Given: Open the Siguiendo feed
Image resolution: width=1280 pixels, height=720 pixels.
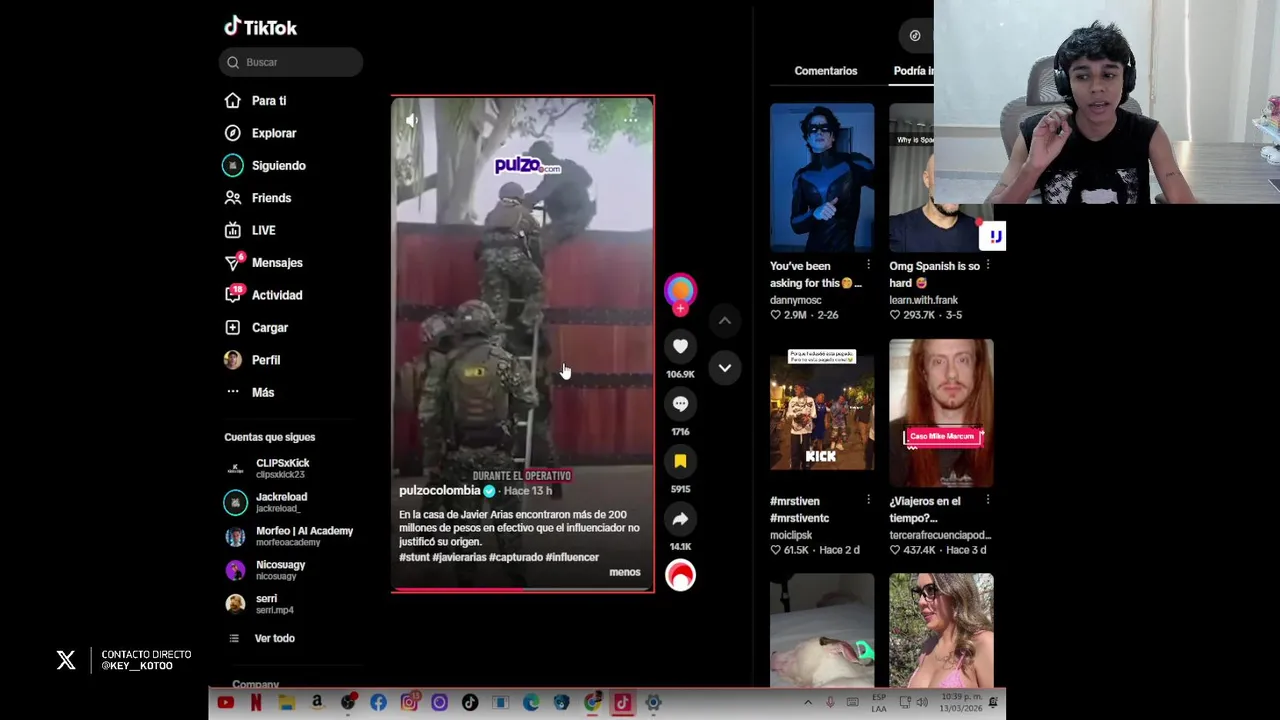Looking at the screenshot, I should (x=265, y=166).
